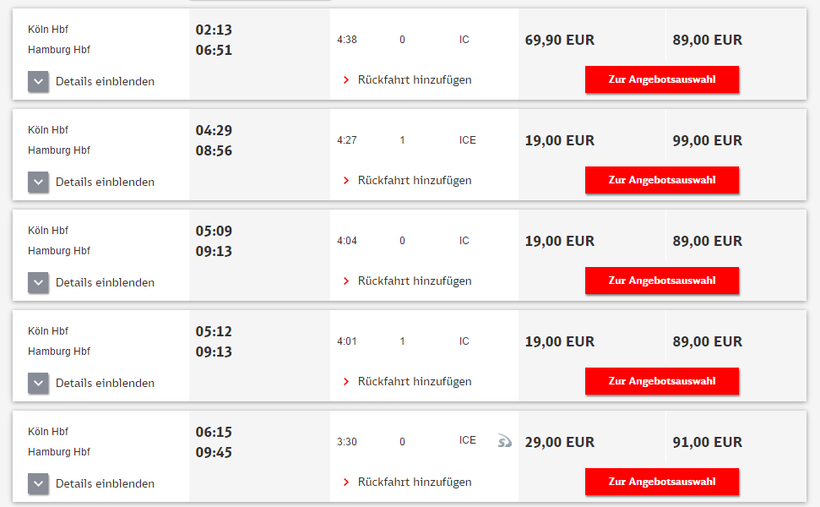Go to offer selection for the 05:09 train
The height and width of the screenshot is (507, 820).
point(662,281)
